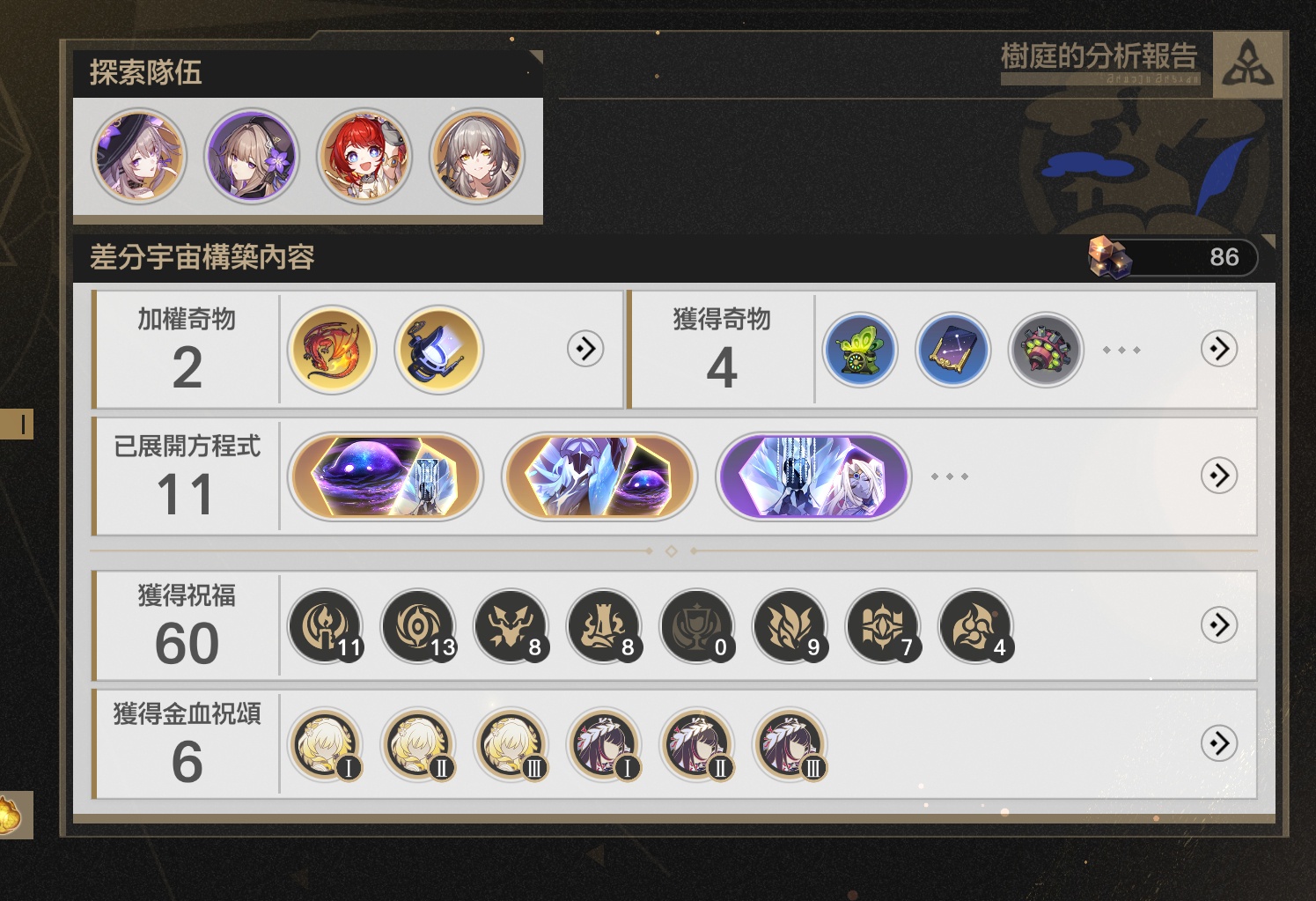
Task: Select the blessing path icon with count 13
Action: tap(419, 626)
